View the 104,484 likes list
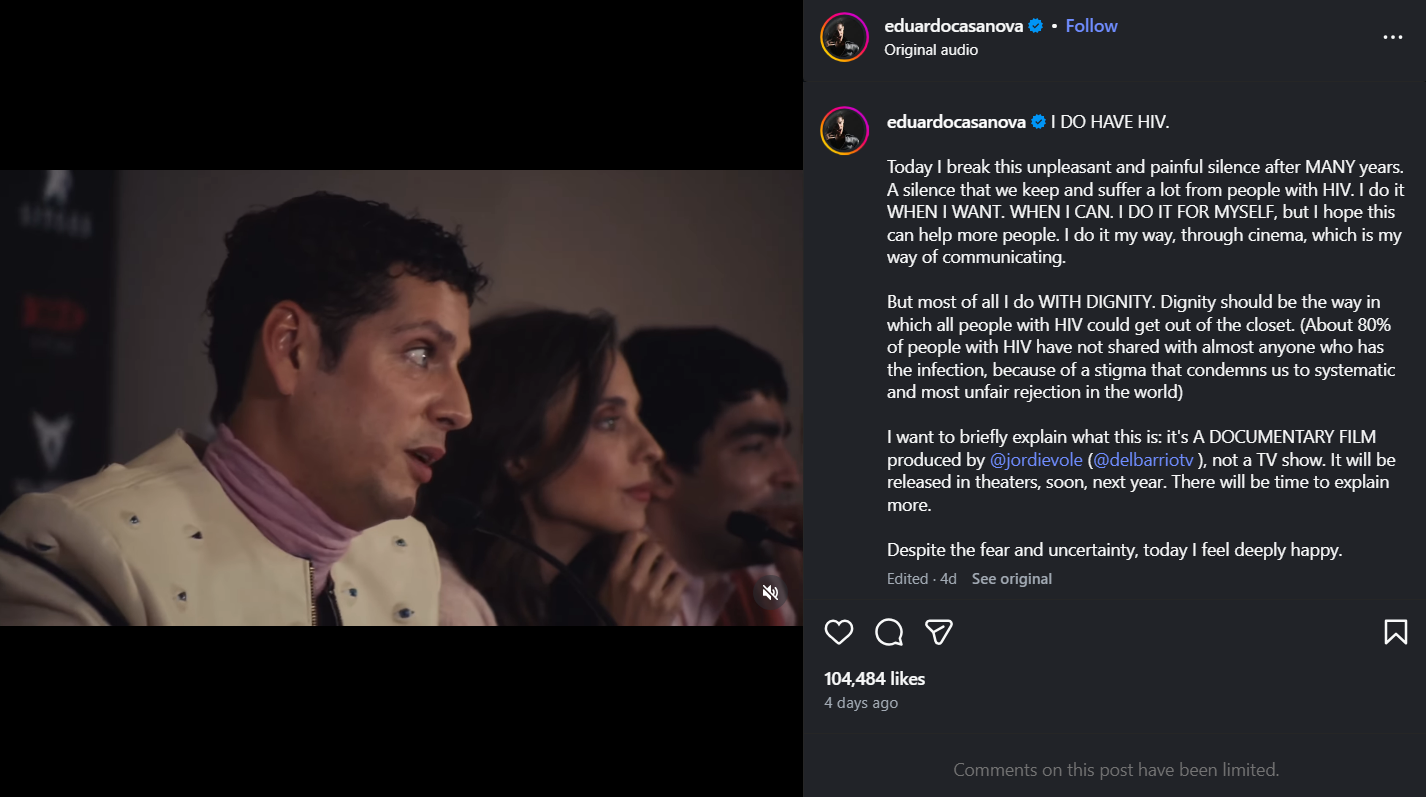 [874, 679]
